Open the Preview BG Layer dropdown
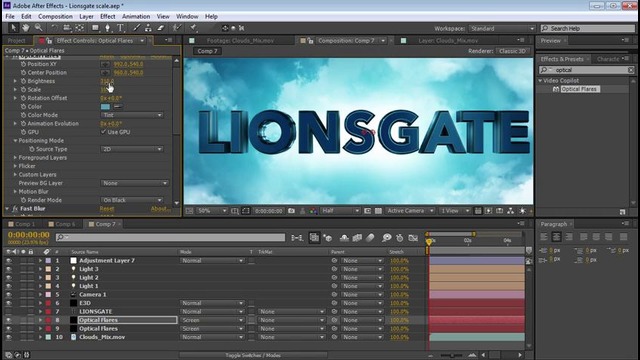Screen dimensions: 640x360 point(134,183)
